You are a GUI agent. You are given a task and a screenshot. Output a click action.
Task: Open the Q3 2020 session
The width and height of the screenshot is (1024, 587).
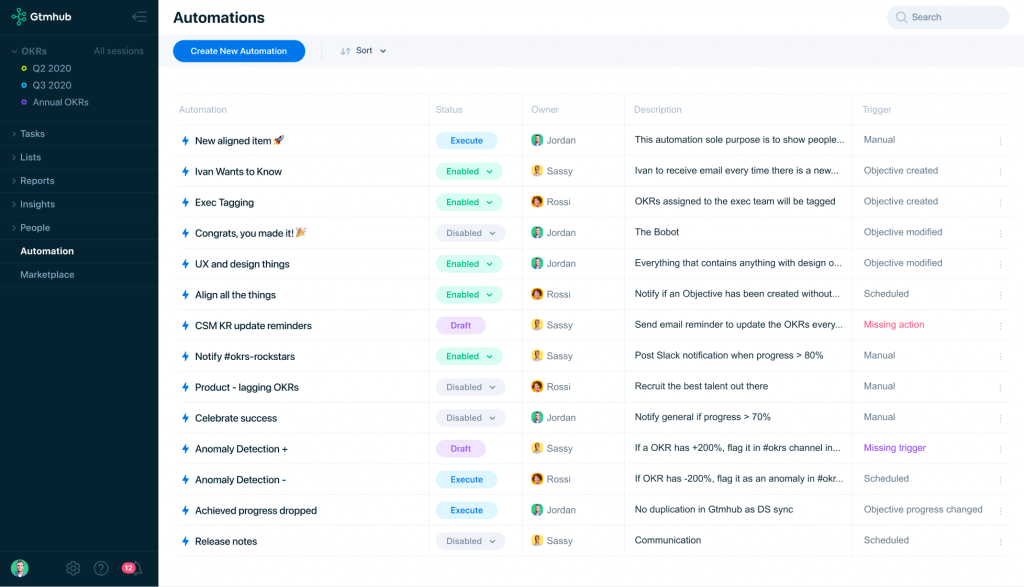pos(52,86)
